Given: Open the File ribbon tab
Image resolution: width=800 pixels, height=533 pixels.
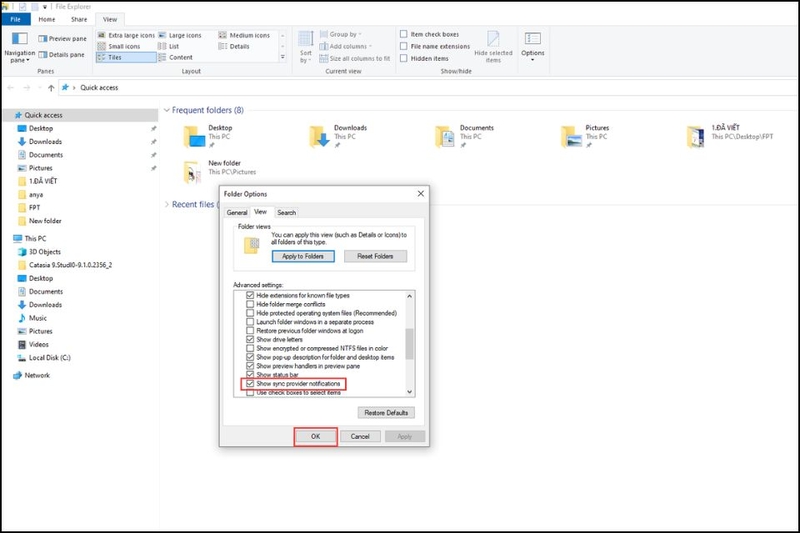Looking at the screenshot, I should 16,19.
